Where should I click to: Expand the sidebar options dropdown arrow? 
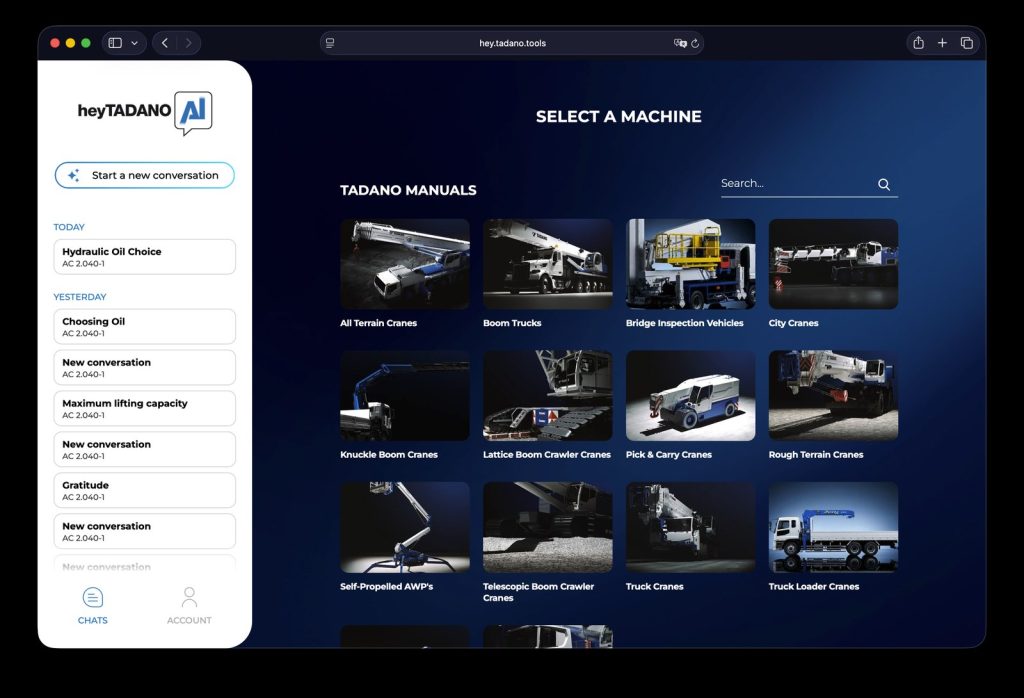coord(135,43)
